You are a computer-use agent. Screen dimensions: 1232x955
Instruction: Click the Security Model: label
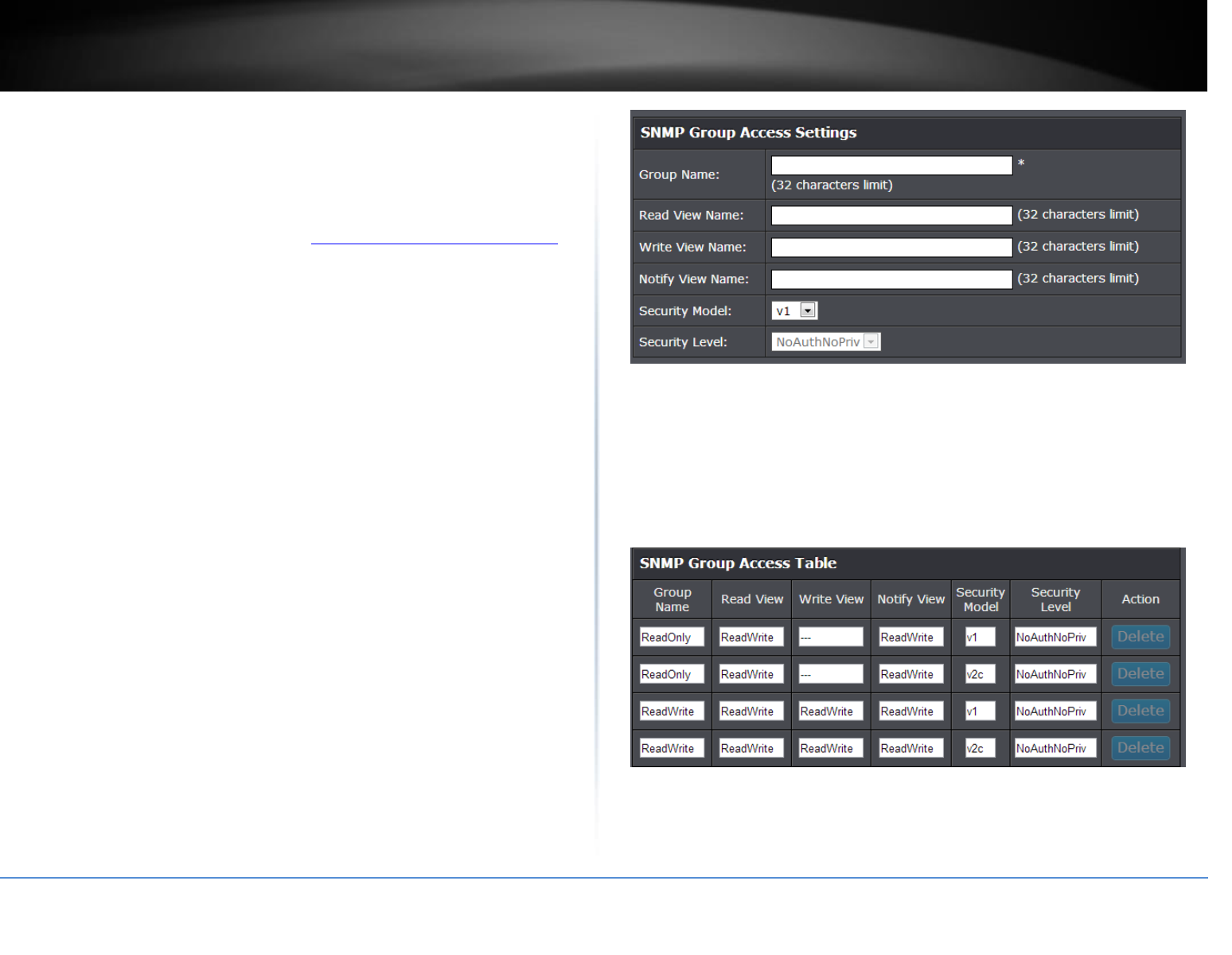(684, 311)
